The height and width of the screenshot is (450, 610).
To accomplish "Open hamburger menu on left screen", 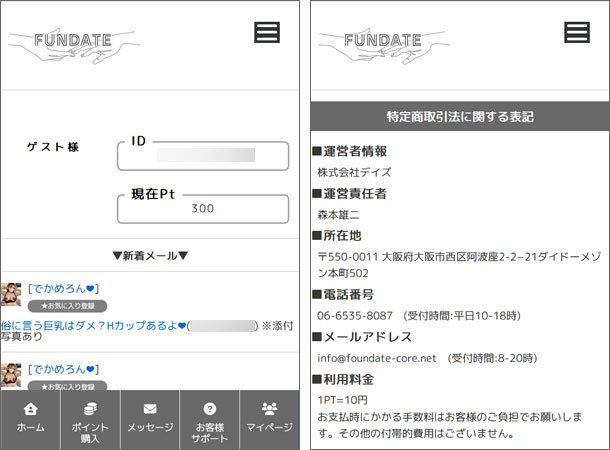I will point(266,33).
